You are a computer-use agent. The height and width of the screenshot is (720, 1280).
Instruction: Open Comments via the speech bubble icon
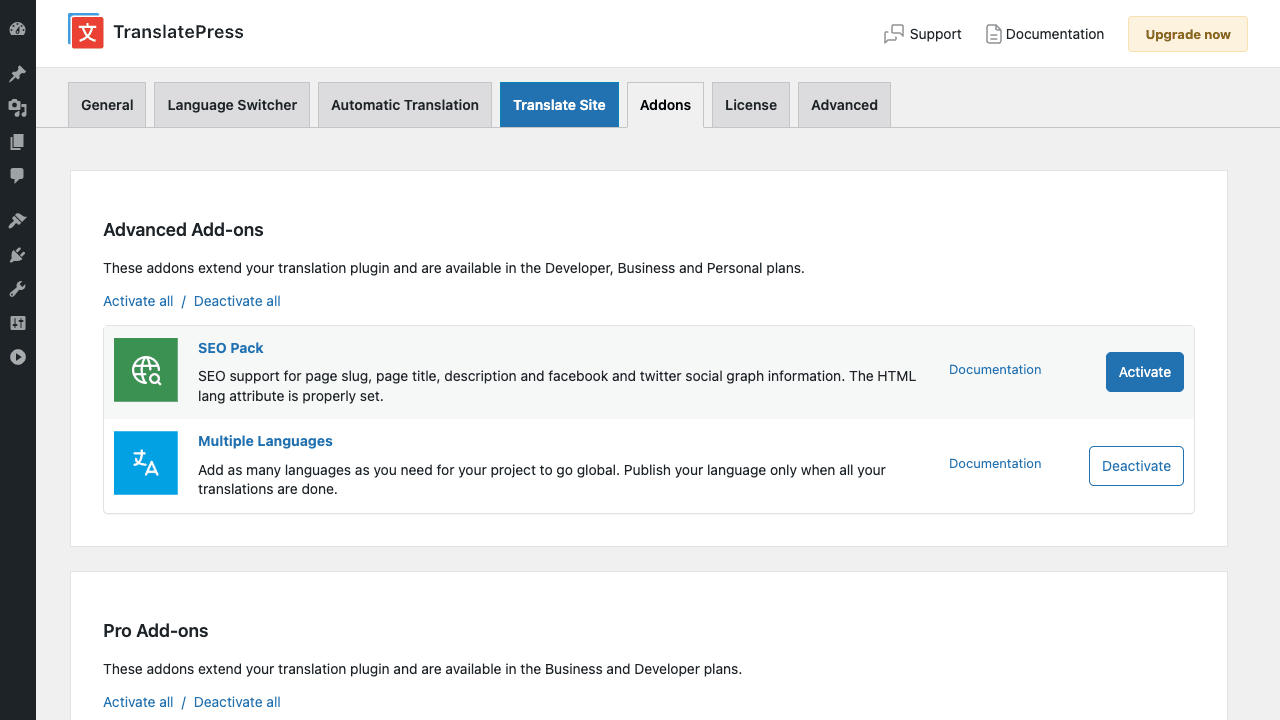coord(17,176)
